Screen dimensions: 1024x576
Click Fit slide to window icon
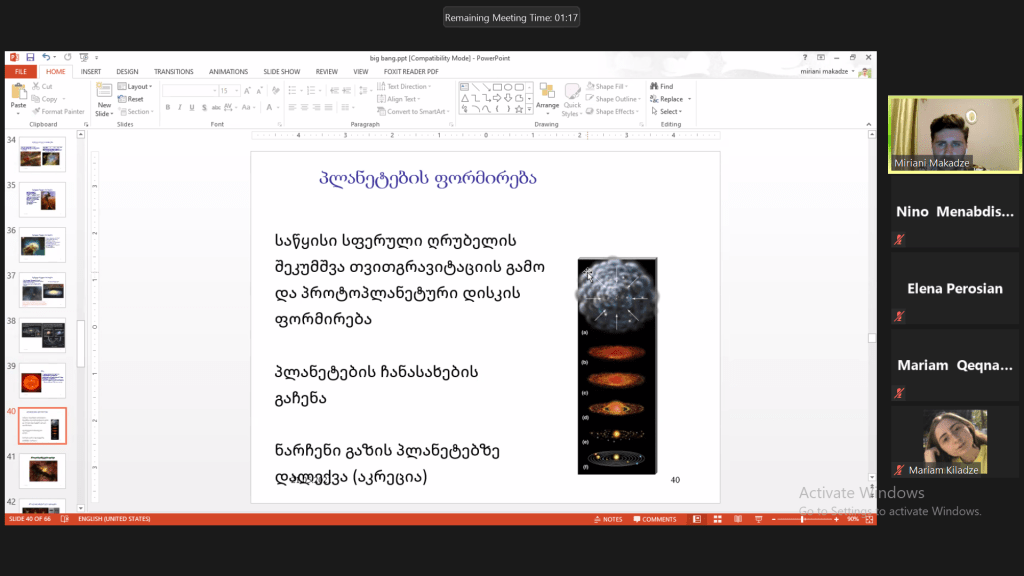(869, 519)
